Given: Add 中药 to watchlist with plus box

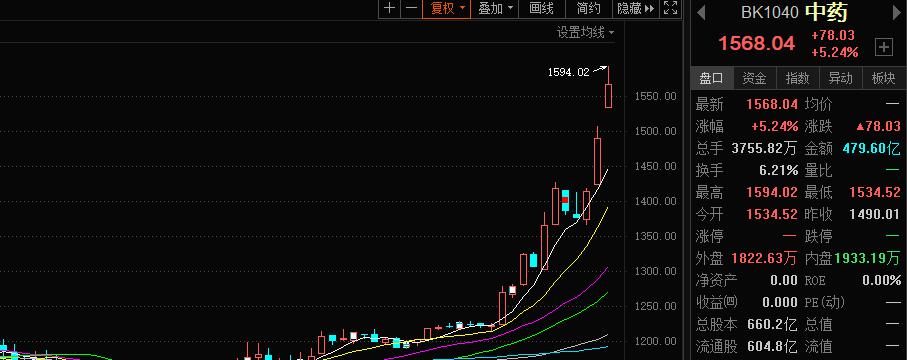Looking at the screenshot, I should (x=883, y=47).
